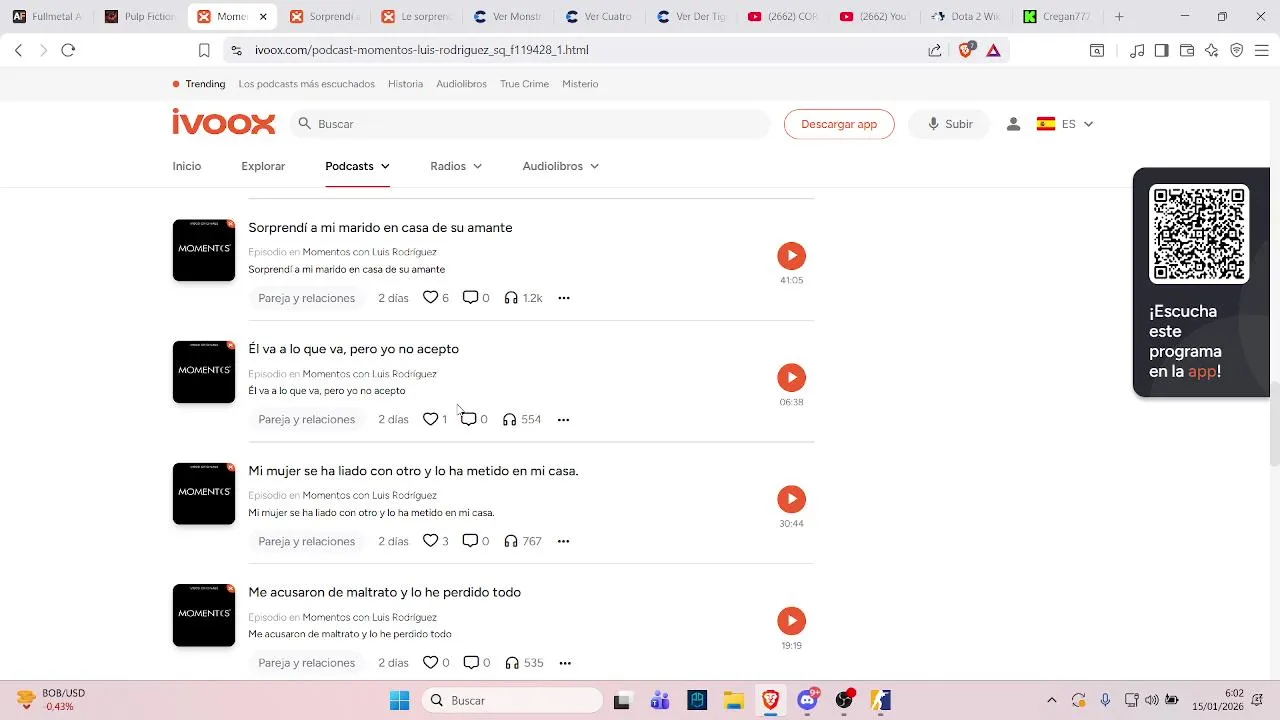Viewport: 1280px width, 720px height.
Task: Open Brave Rewards triangle icon
Action: [993, 50]
